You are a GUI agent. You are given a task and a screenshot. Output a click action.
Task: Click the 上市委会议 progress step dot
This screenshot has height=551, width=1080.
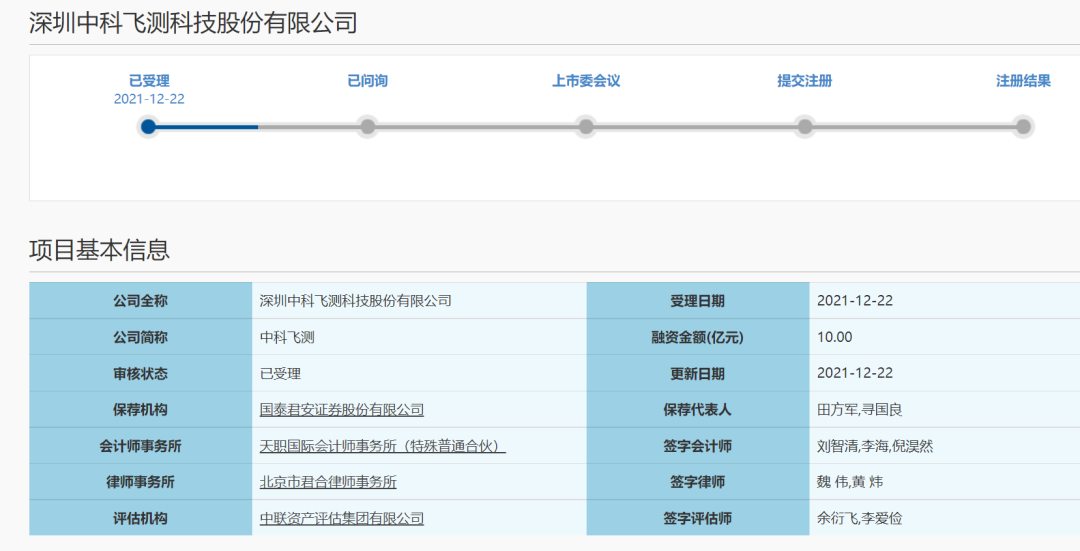(x=586, y=127)
